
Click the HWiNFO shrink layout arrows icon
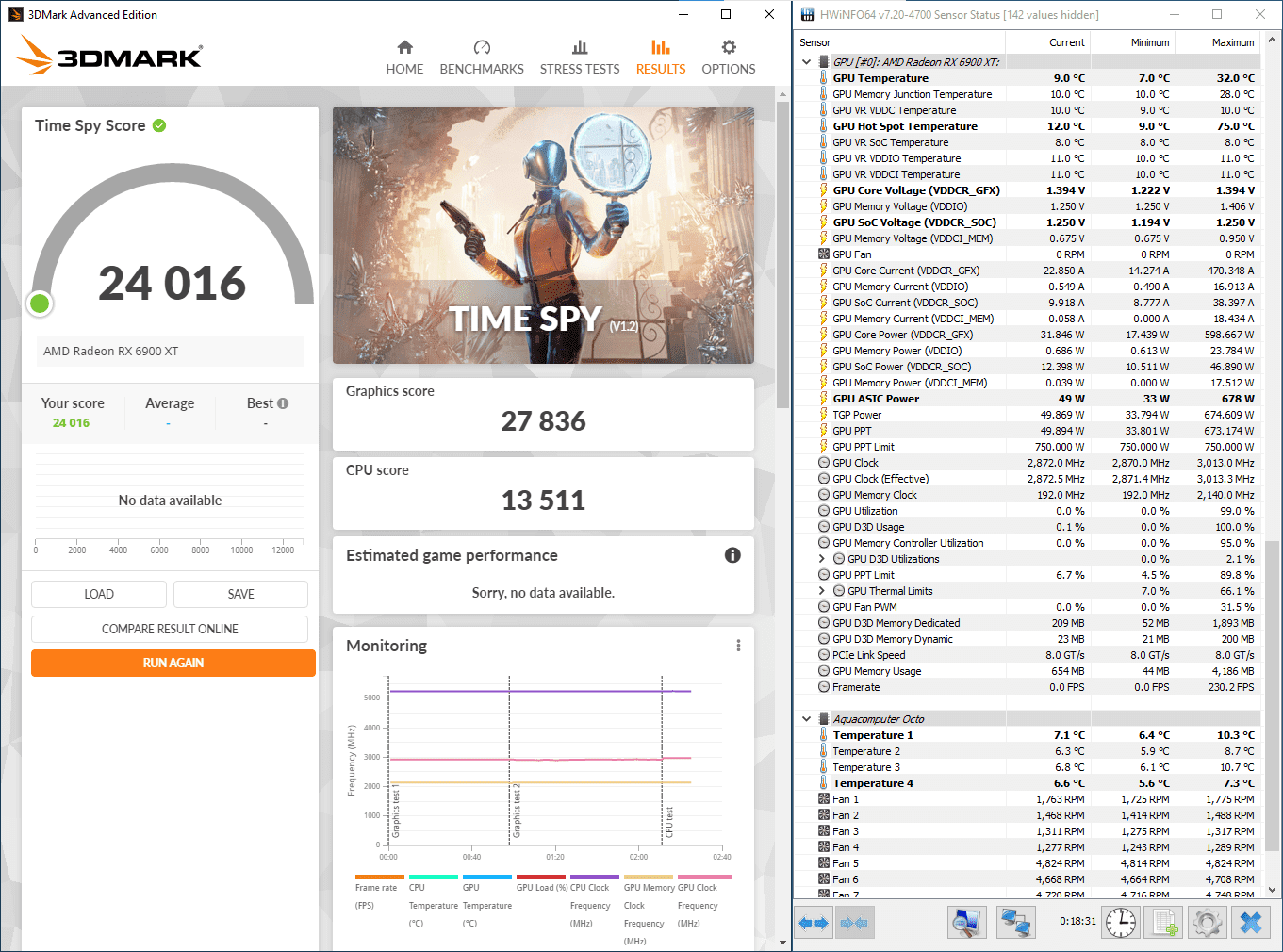pos(853,923)
